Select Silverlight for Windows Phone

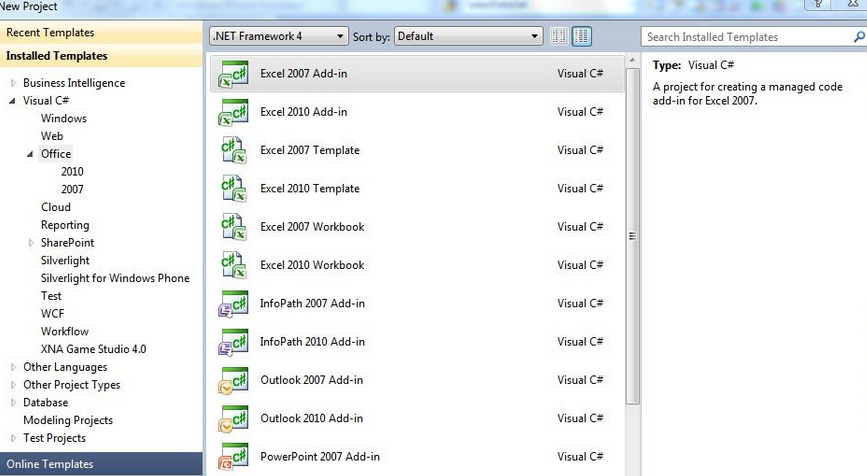[x=115, y=278]
